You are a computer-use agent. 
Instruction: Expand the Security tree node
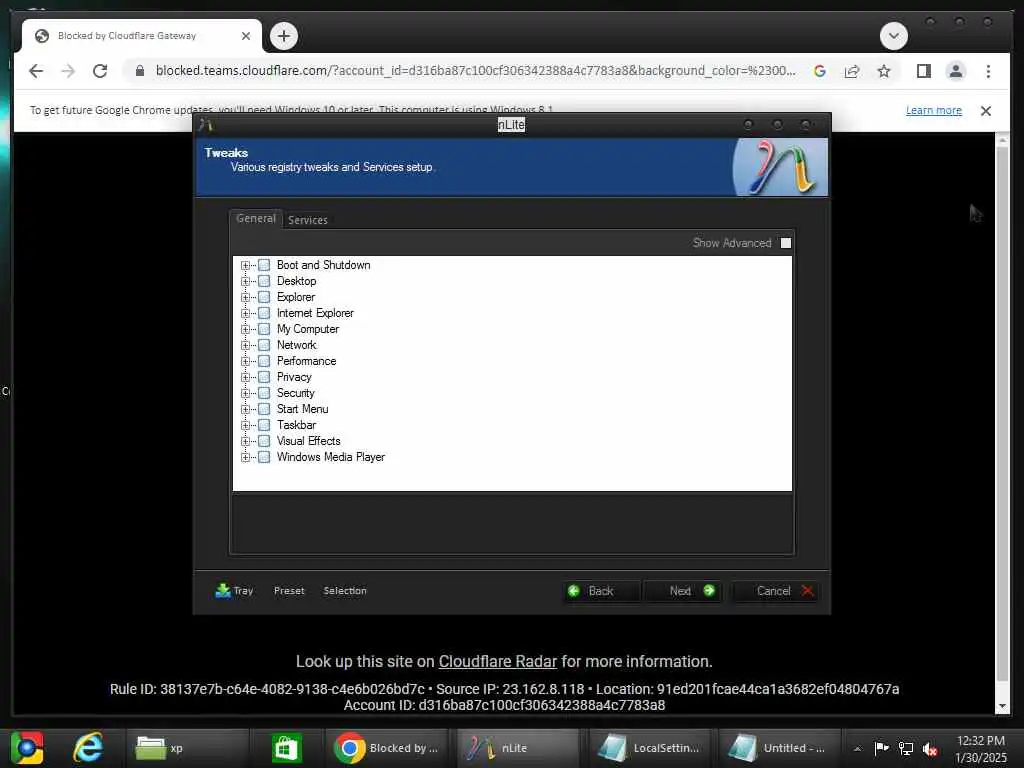[245, 393]
